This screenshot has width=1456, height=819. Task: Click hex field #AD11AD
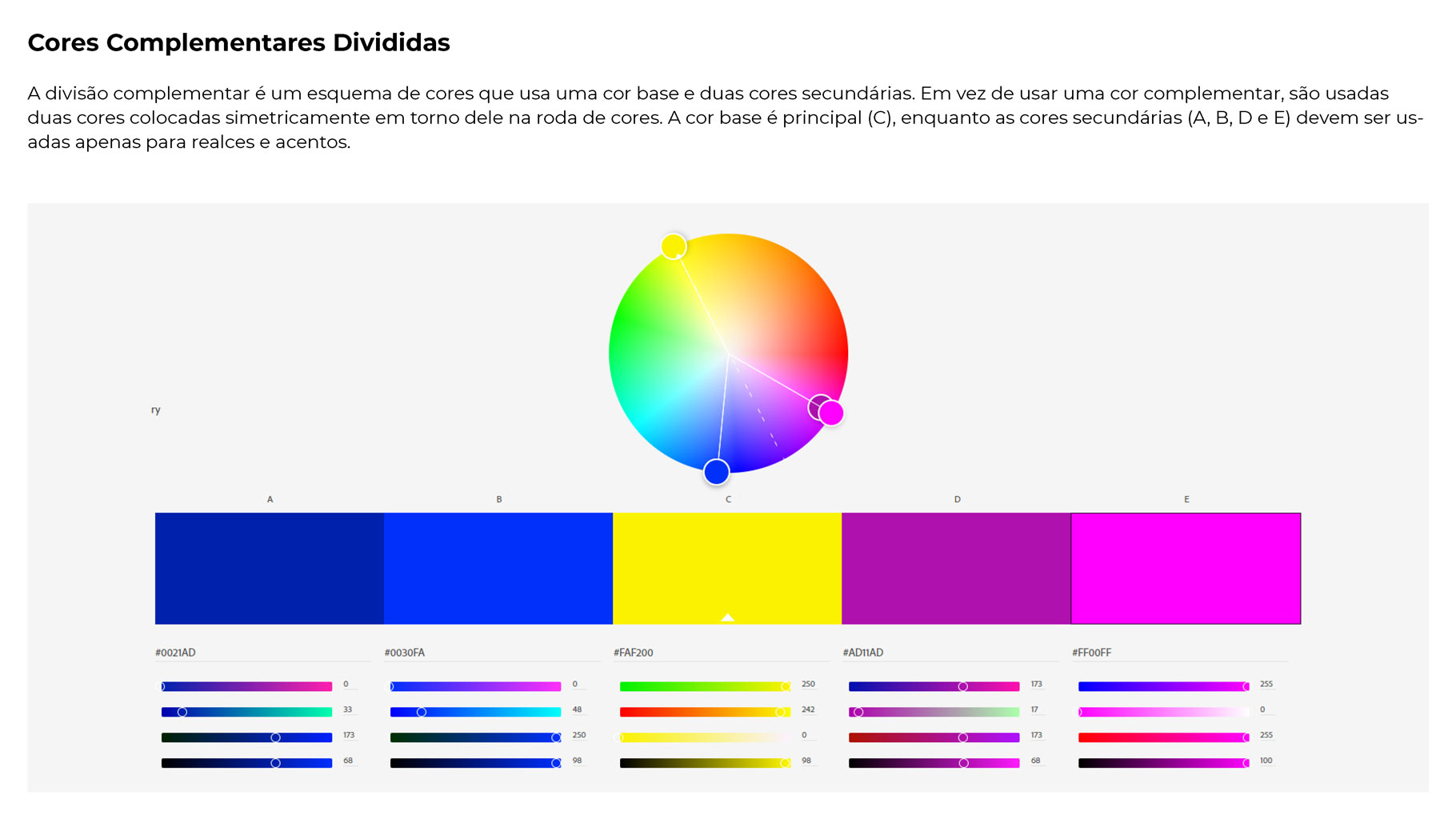pyautogui.click(x=950, y=653)
